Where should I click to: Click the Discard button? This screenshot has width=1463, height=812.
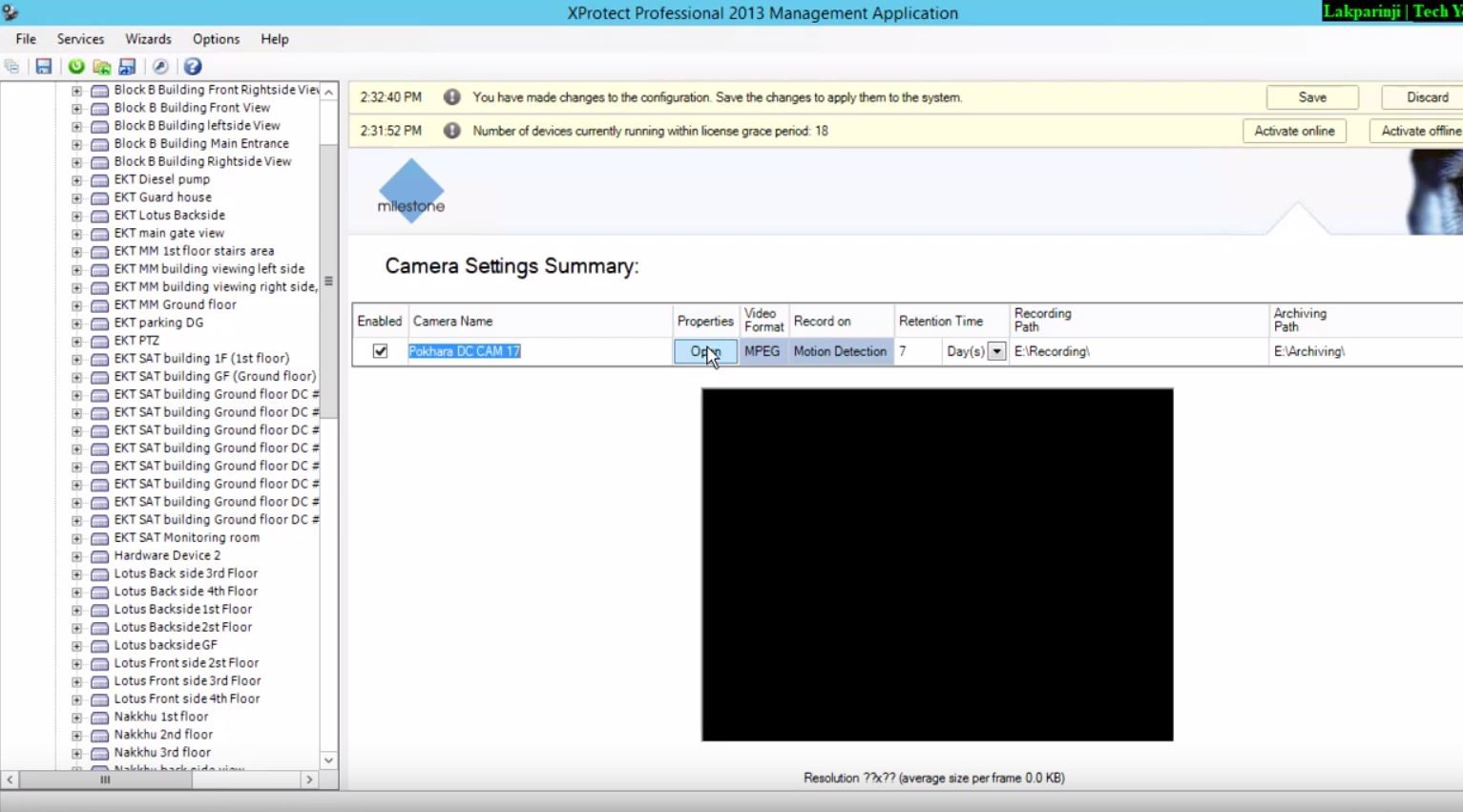(x=1423, y=97)
